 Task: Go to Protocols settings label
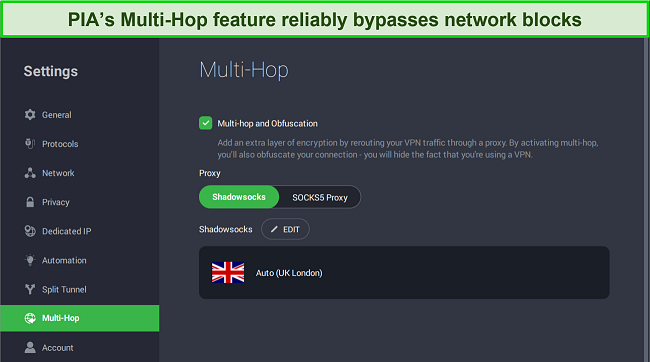(60, 144)
